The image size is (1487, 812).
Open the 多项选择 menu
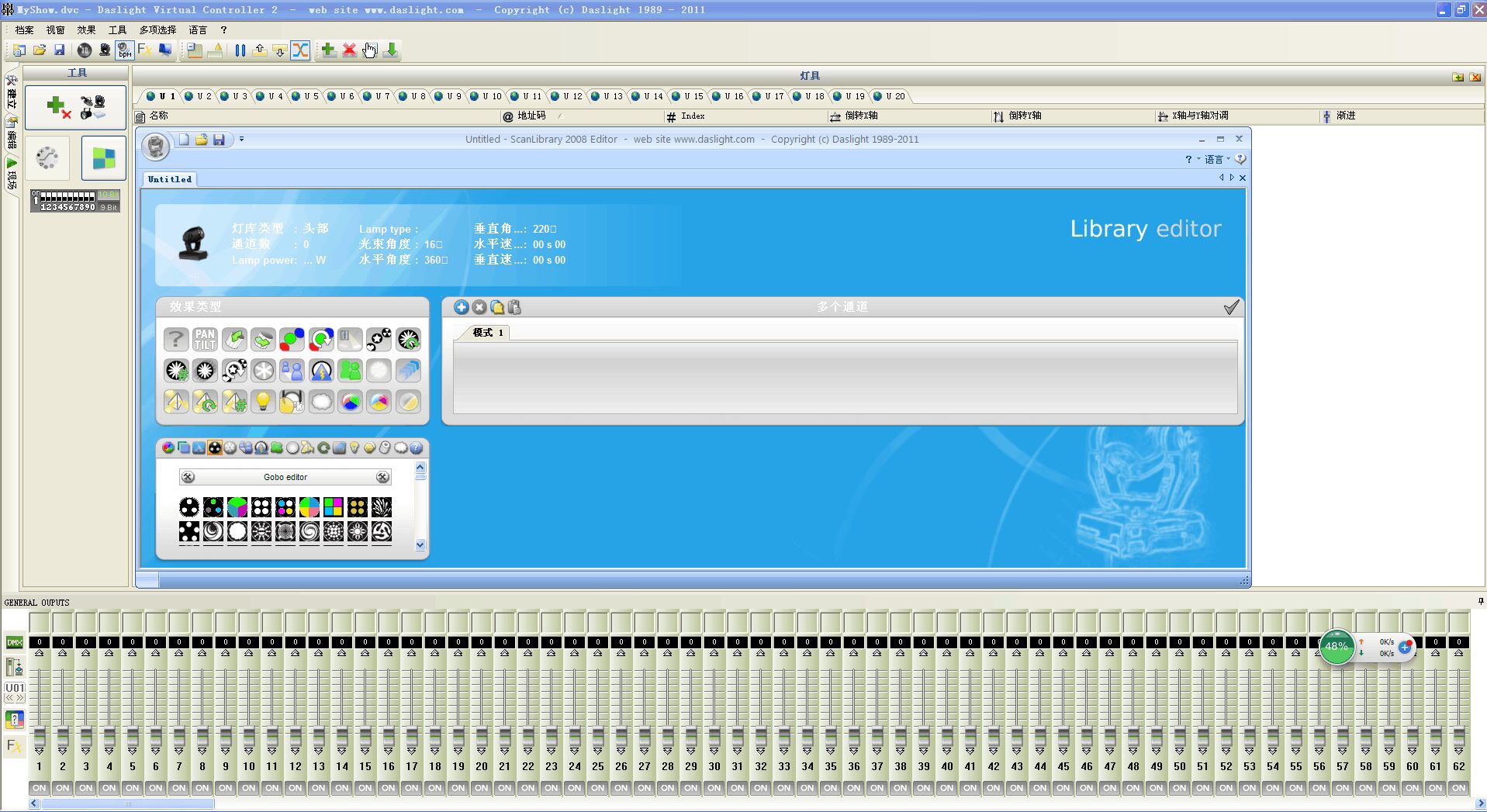click(x=157, y=29)
